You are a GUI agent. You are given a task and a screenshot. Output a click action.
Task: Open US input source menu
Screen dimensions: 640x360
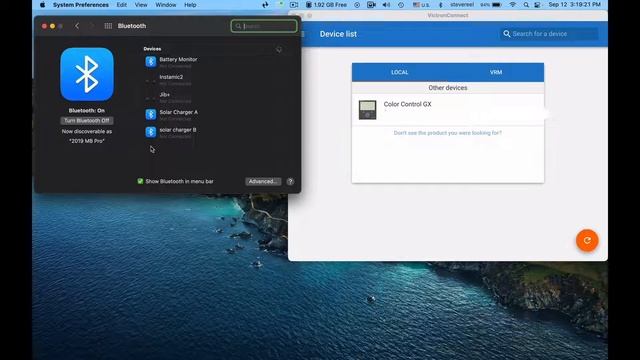421,5
